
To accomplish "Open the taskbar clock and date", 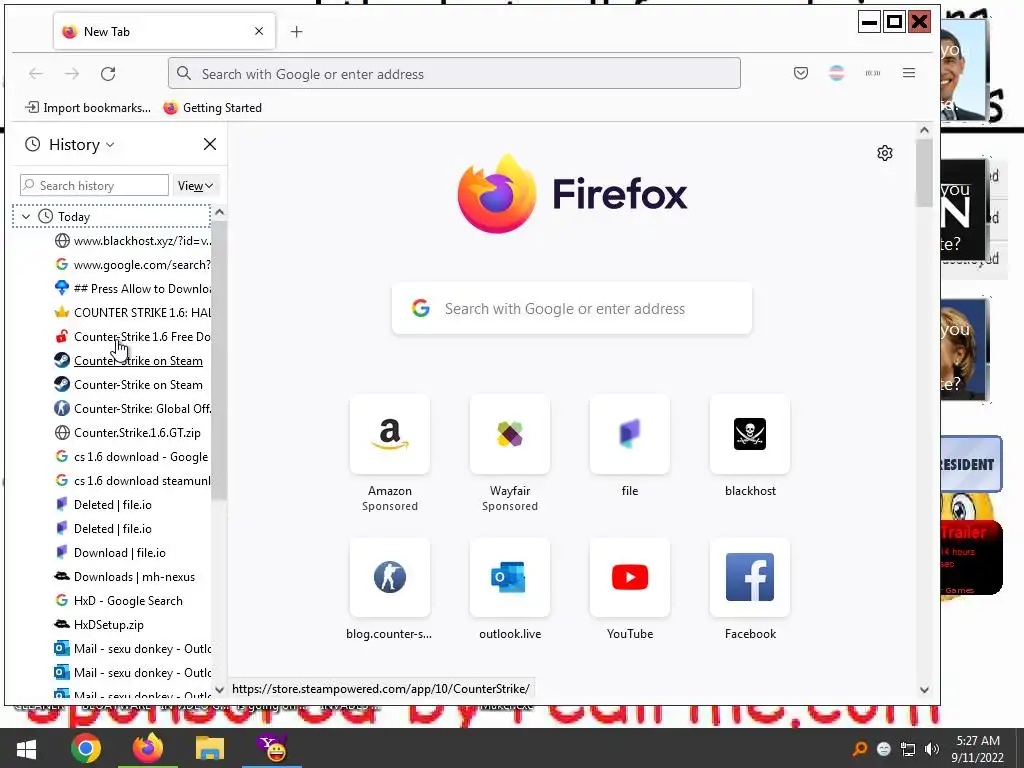I will (978, 749).
